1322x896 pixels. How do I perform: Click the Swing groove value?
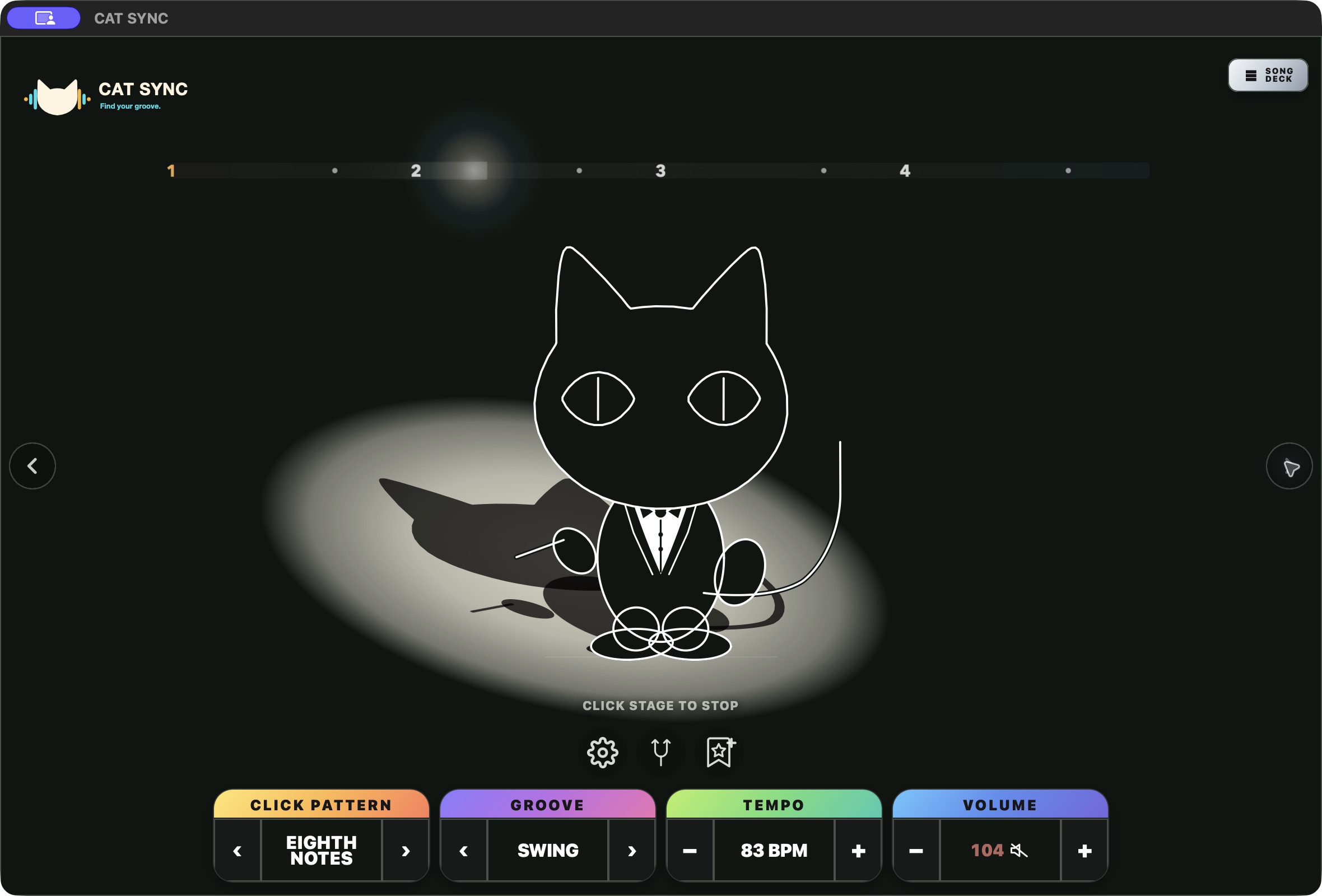(x=548, y=851)
